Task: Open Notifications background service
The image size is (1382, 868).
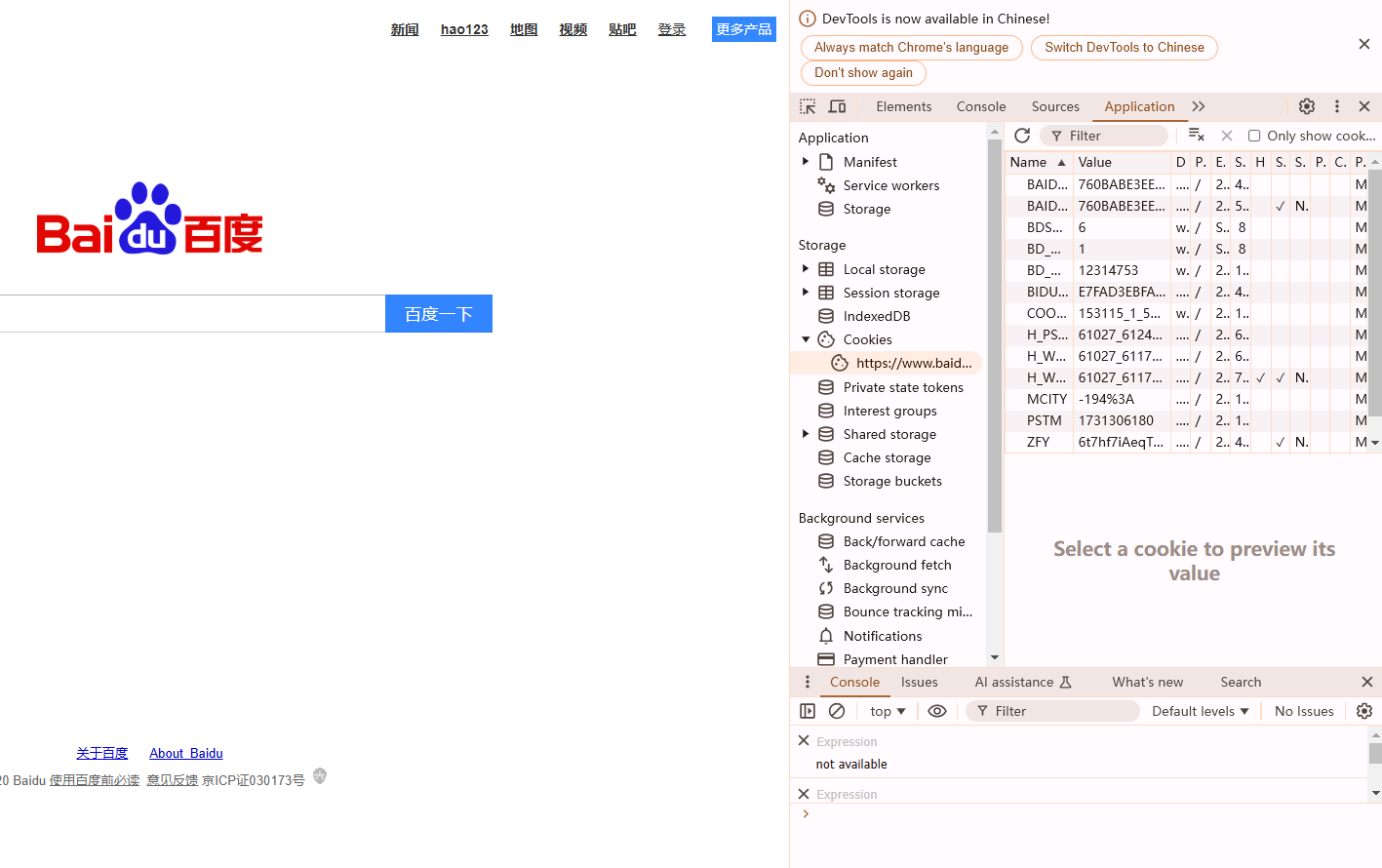Action: tap(883, 636)
